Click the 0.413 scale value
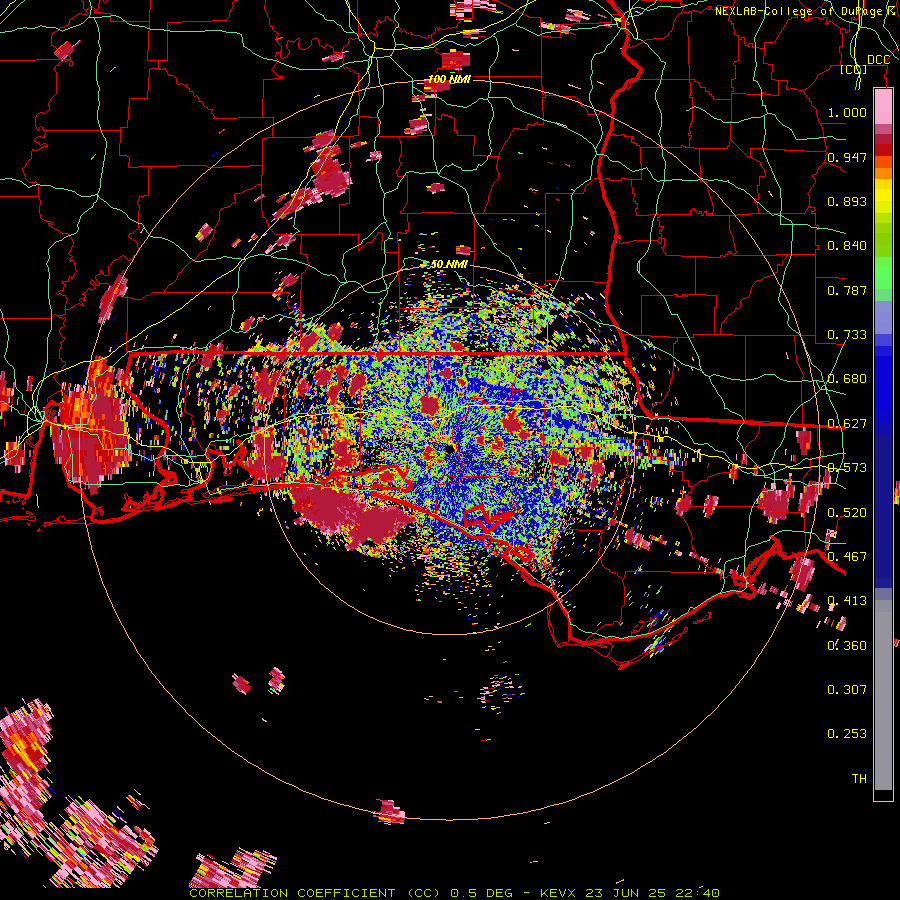 [x=847, y=601]
